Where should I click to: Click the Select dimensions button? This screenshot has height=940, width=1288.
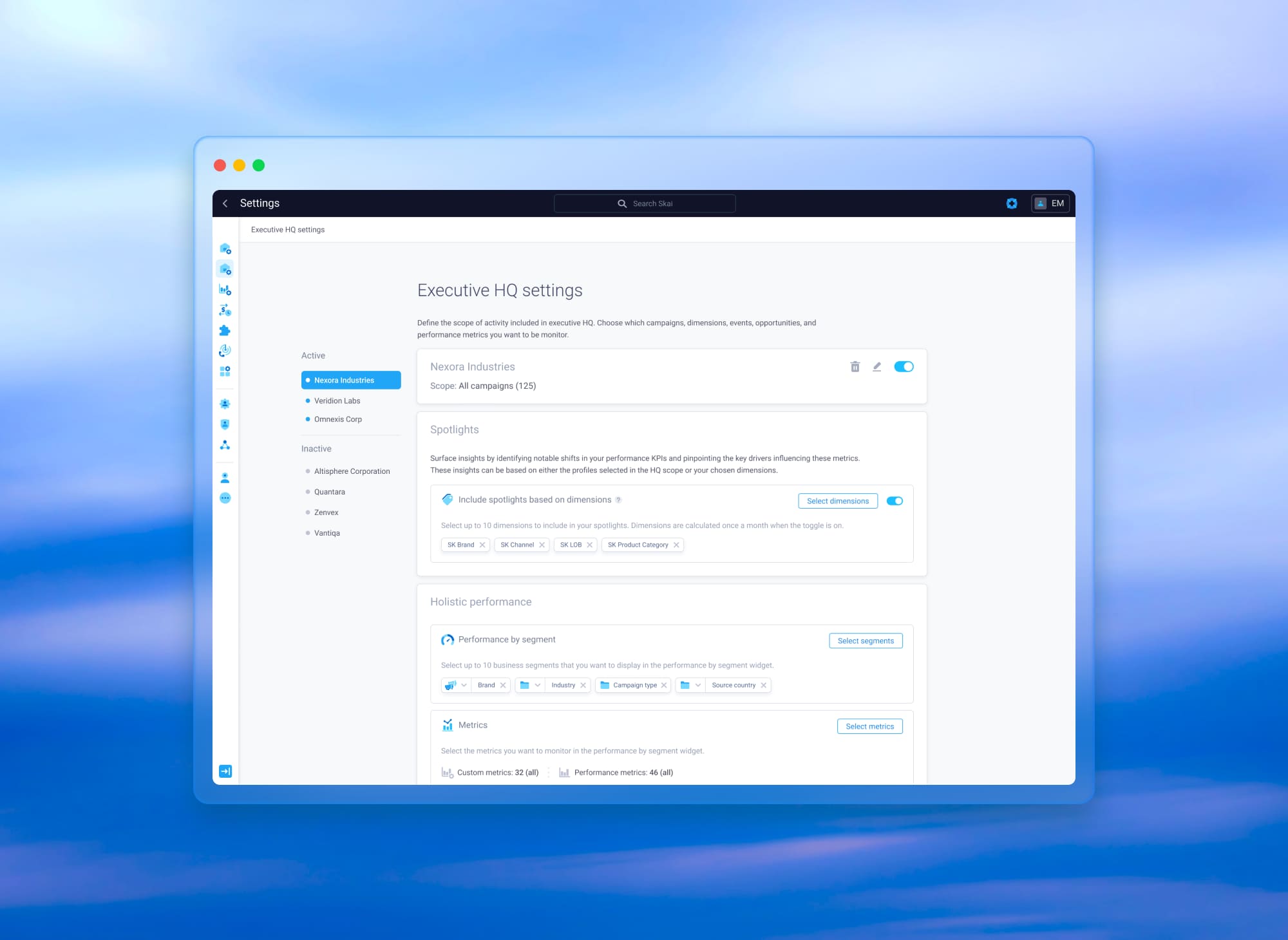click(837, 501)
